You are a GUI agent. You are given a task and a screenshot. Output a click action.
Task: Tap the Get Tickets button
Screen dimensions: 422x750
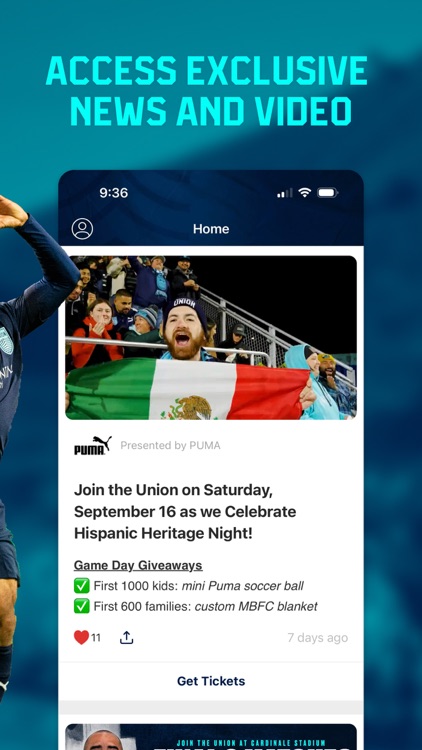tap(211, 681)
